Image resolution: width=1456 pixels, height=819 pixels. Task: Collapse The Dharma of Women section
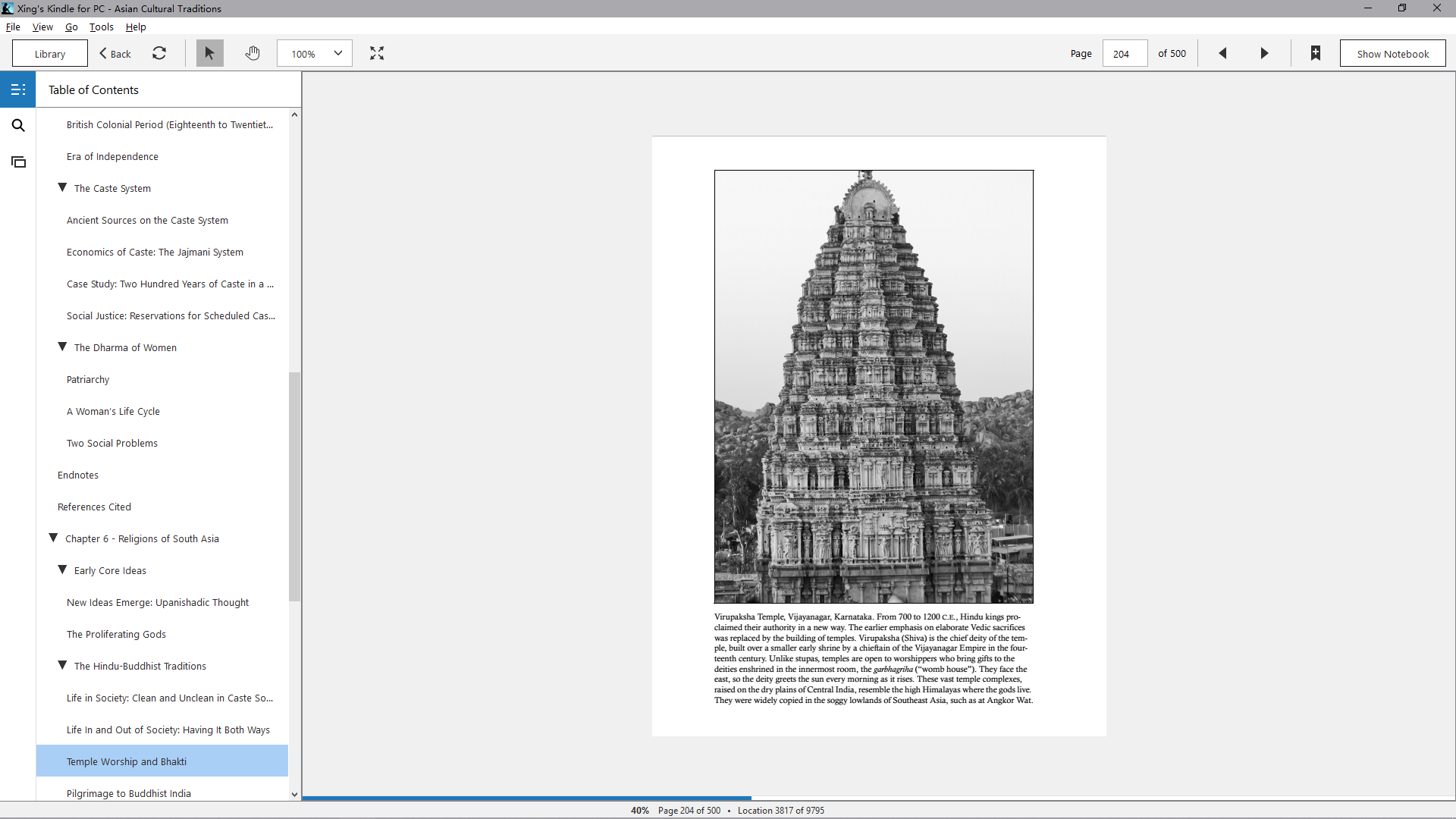point(62,347)
